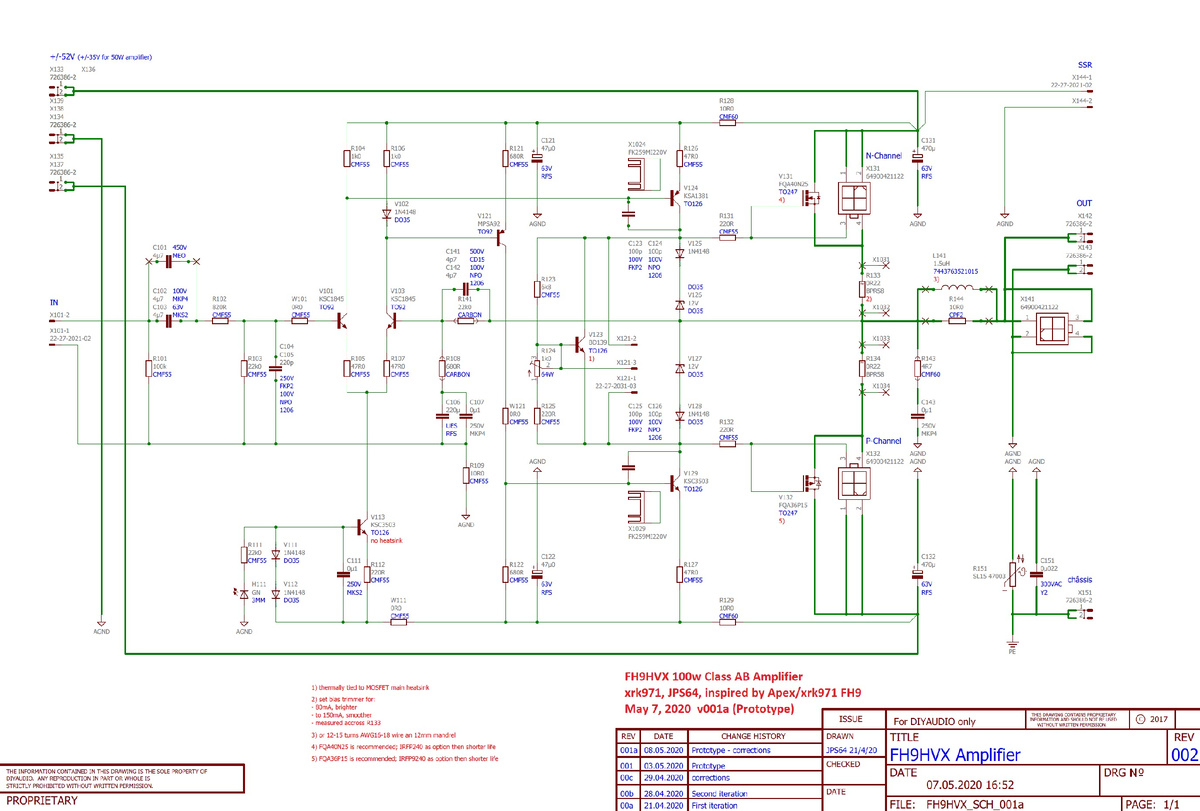Select the V103 KSC1845 transistor symbol

pyautogui.click(x=393, y=322)
